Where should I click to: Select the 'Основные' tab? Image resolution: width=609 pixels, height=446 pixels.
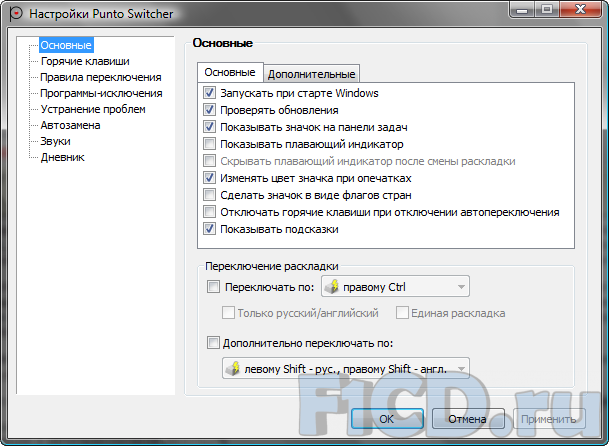pos(230,72)
